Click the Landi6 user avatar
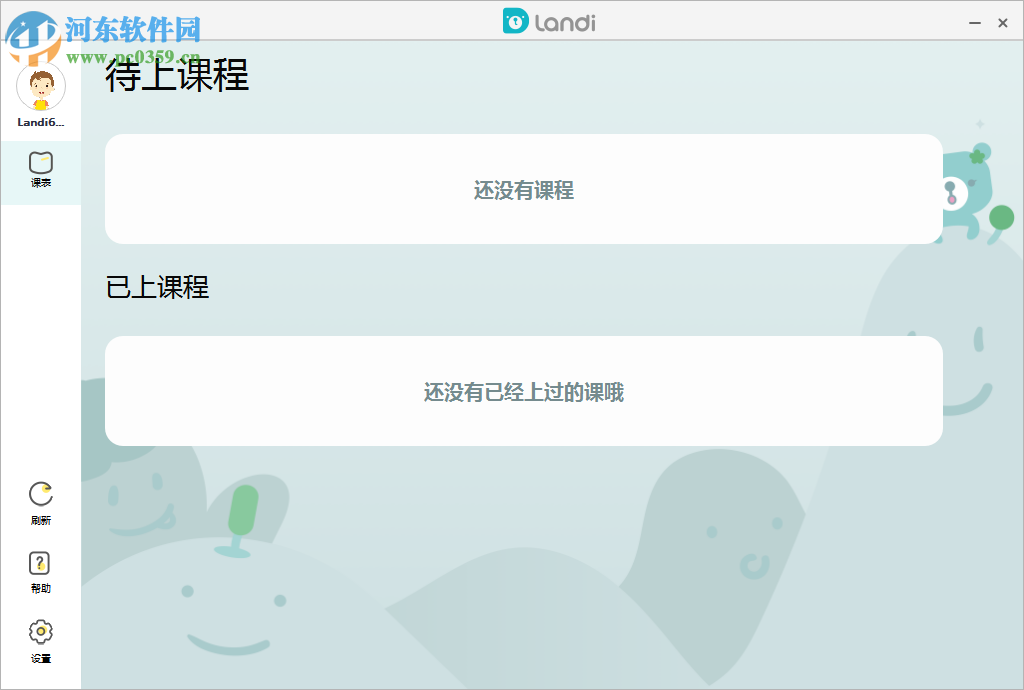Screen dimensions: 1024x690 [40, 88]
